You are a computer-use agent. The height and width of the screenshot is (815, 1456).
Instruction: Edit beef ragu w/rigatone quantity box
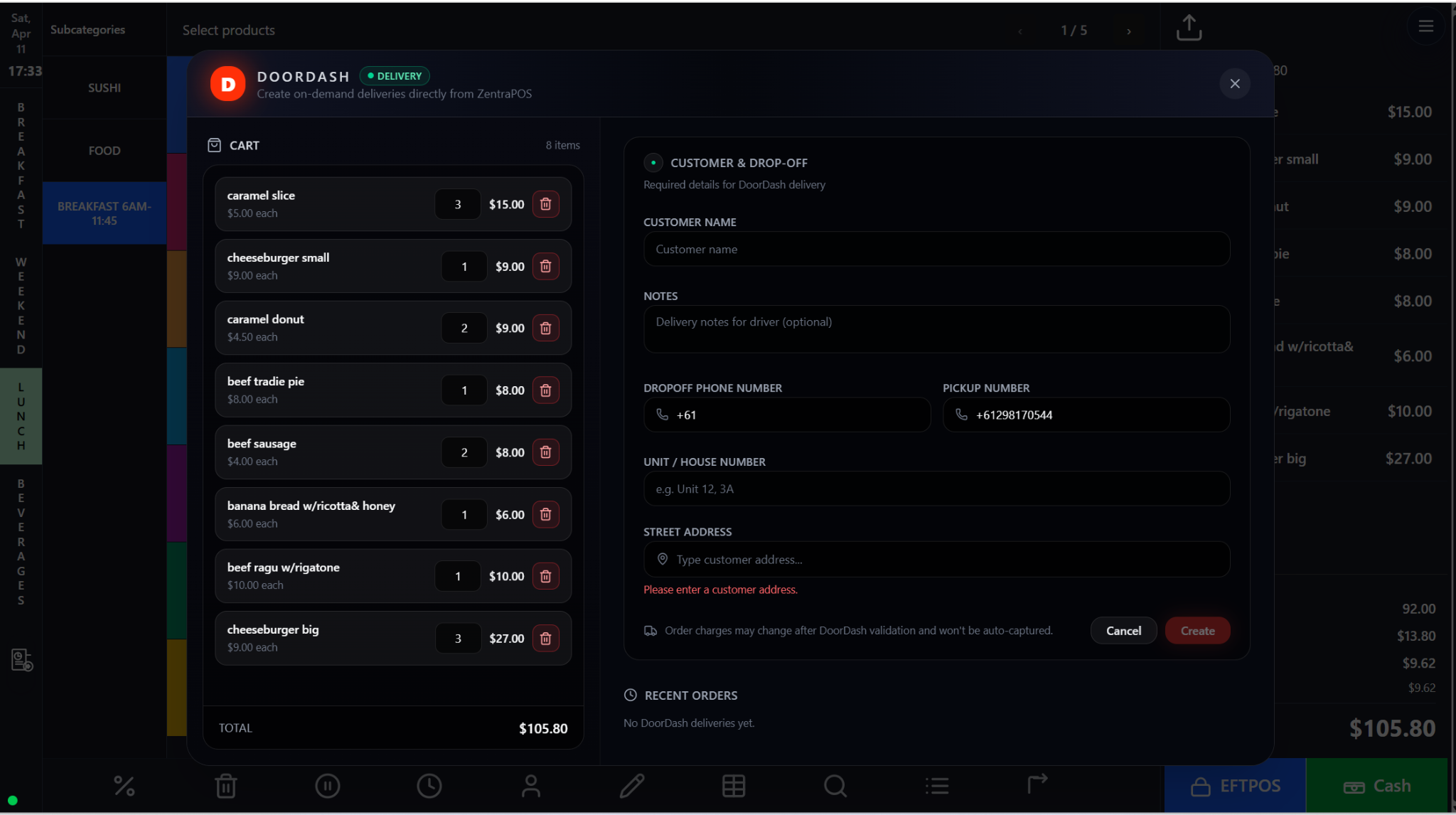click(x=458, y=576)
